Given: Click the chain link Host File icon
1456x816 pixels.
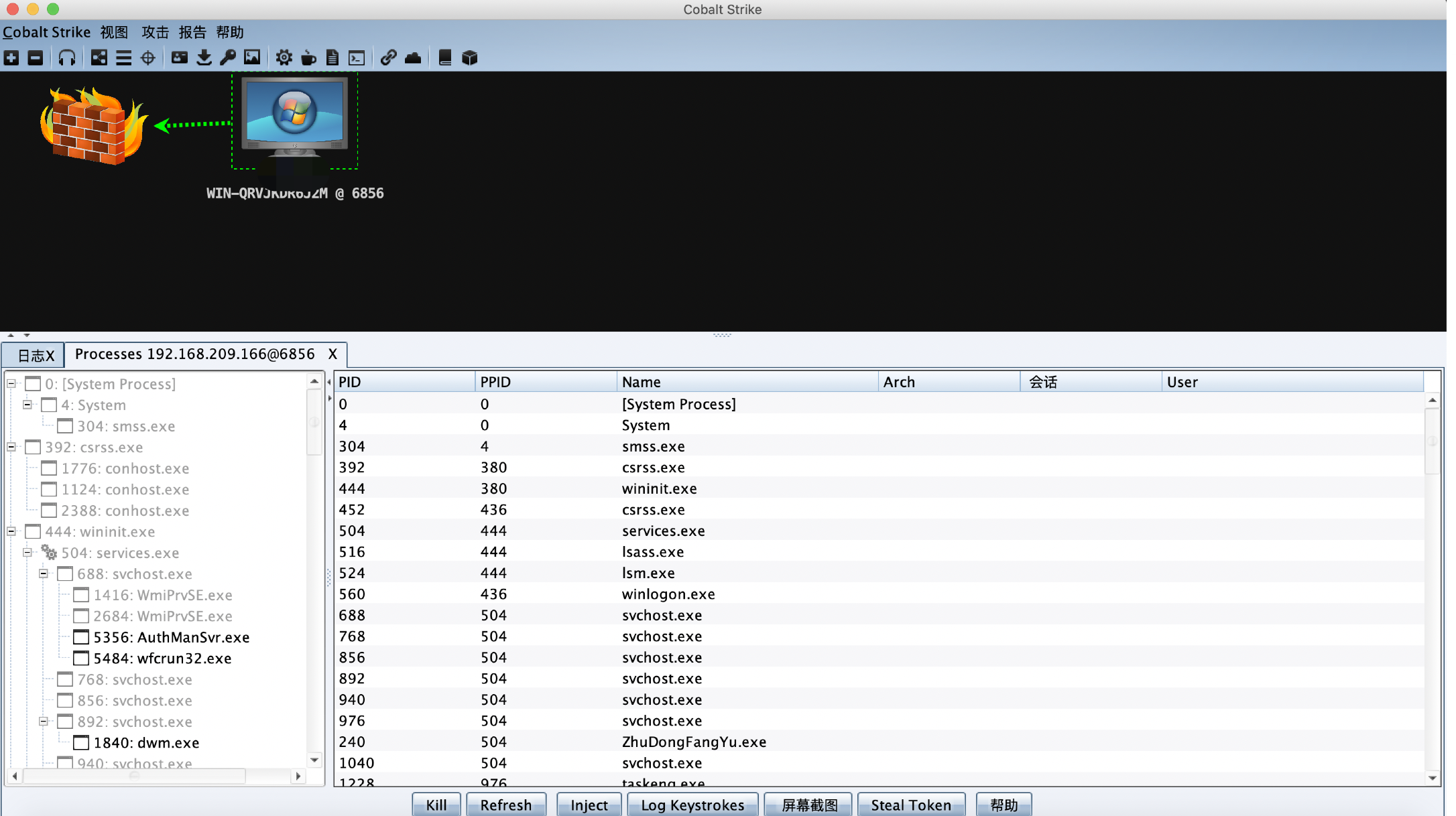Looking at the screenshot, I should pos(388,58).
